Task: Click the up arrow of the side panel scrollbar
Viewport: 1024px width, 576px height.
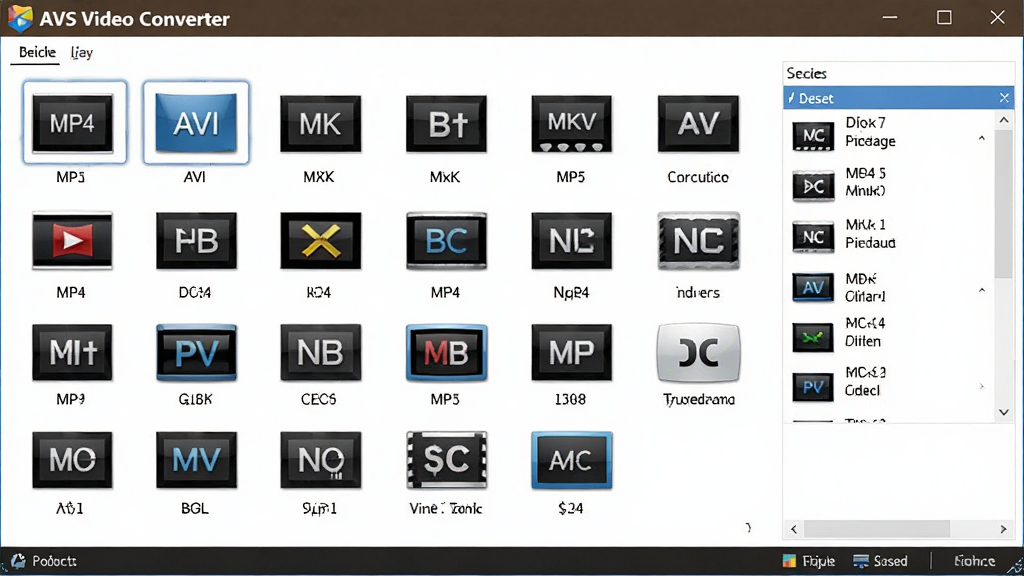Action: coord(1004,120)
